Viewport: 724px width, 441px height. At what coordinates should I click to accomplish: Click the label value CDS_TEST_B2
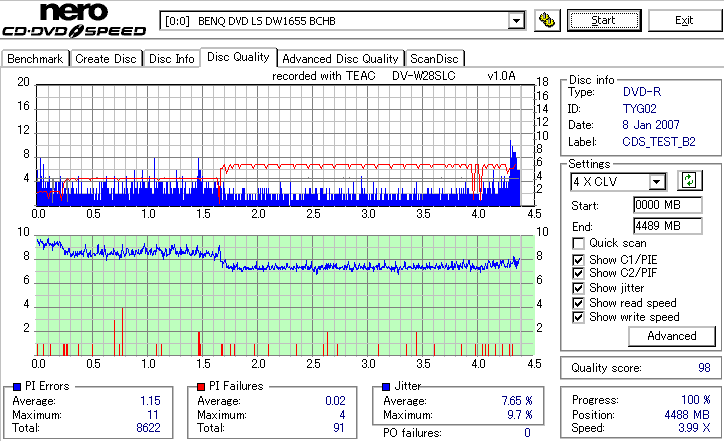click(659, 142)
